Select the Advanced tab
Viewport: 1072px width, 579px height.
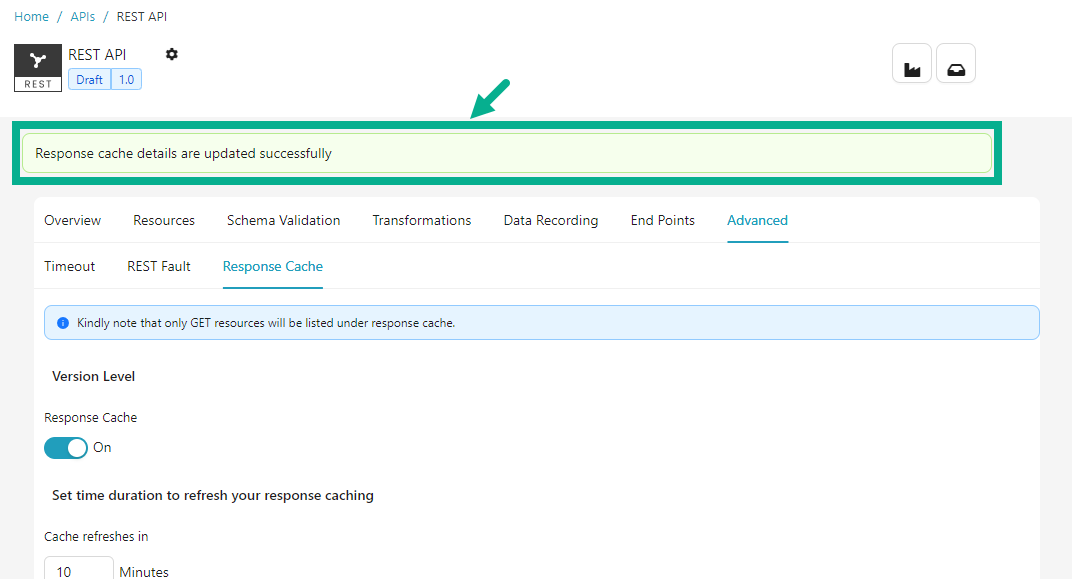click(757, 220)
